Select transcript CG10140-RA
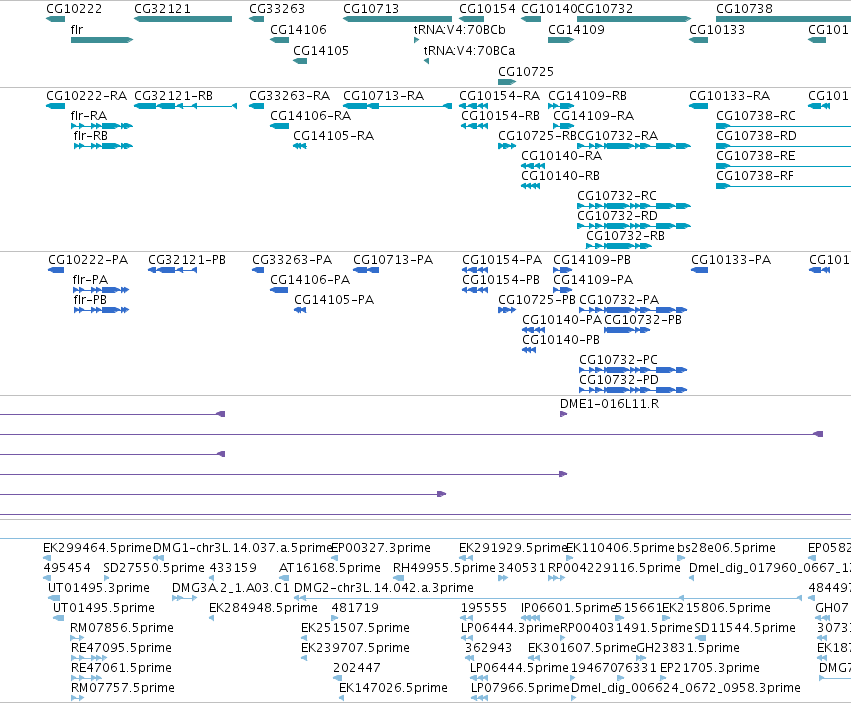Screen dimensions: 851x703 point(562,156)
